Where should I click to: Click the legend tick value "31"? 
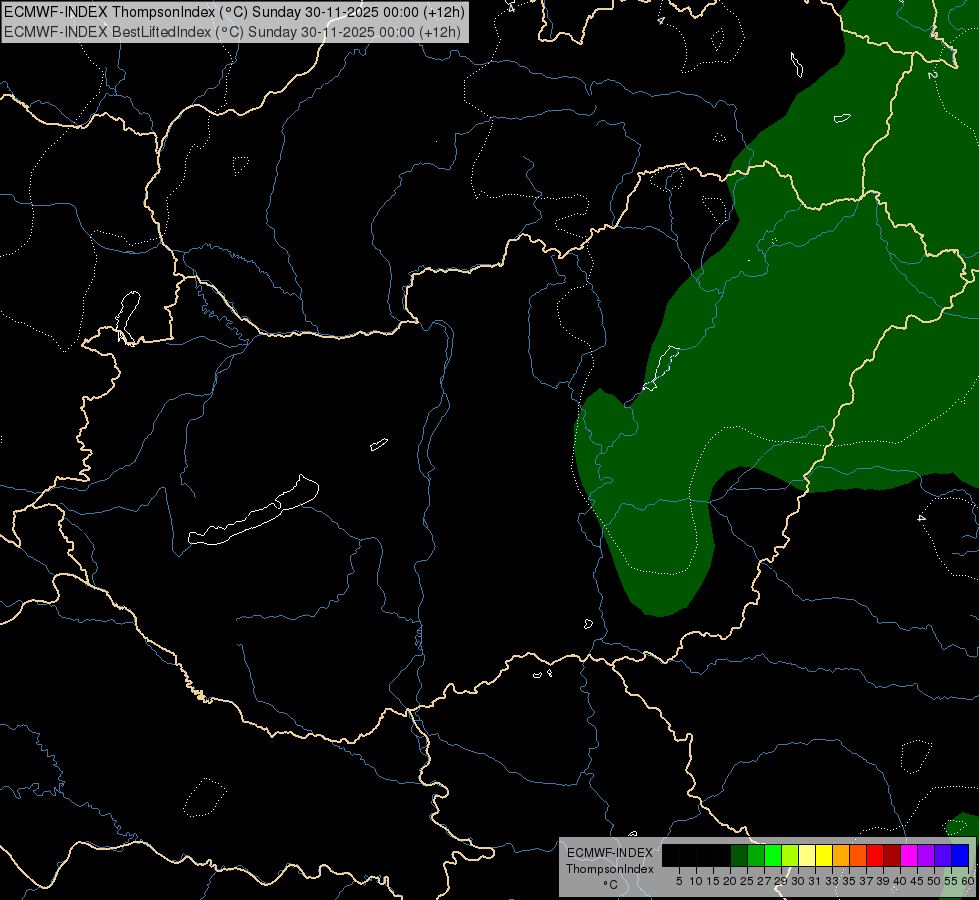click(x=815, y=881)
